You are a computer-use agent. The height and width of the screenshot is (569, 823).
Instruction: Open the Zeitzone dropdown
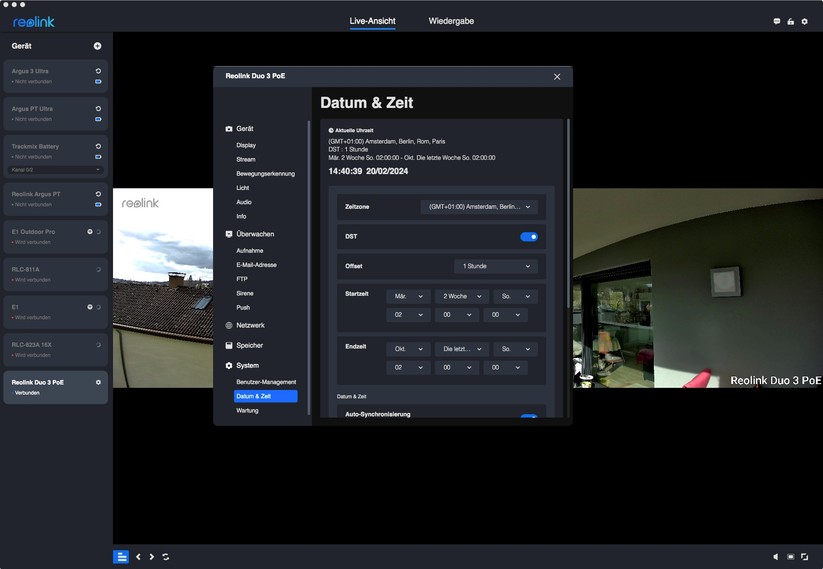click(479, 207)
